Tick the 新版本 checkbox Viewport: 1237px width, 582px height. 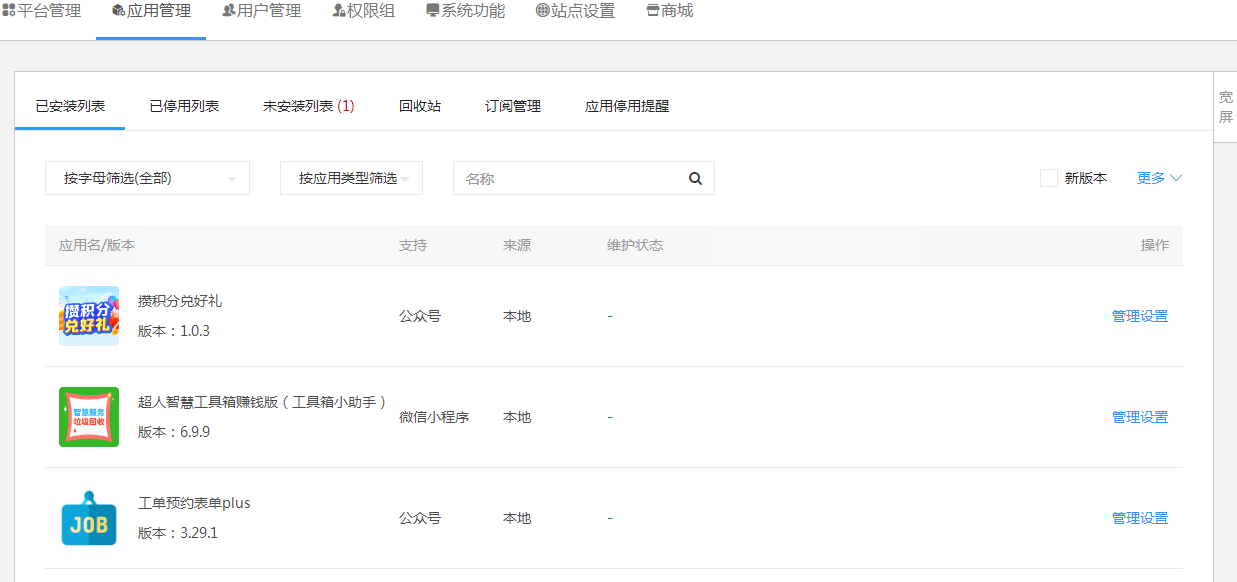tap(1049, 178)
